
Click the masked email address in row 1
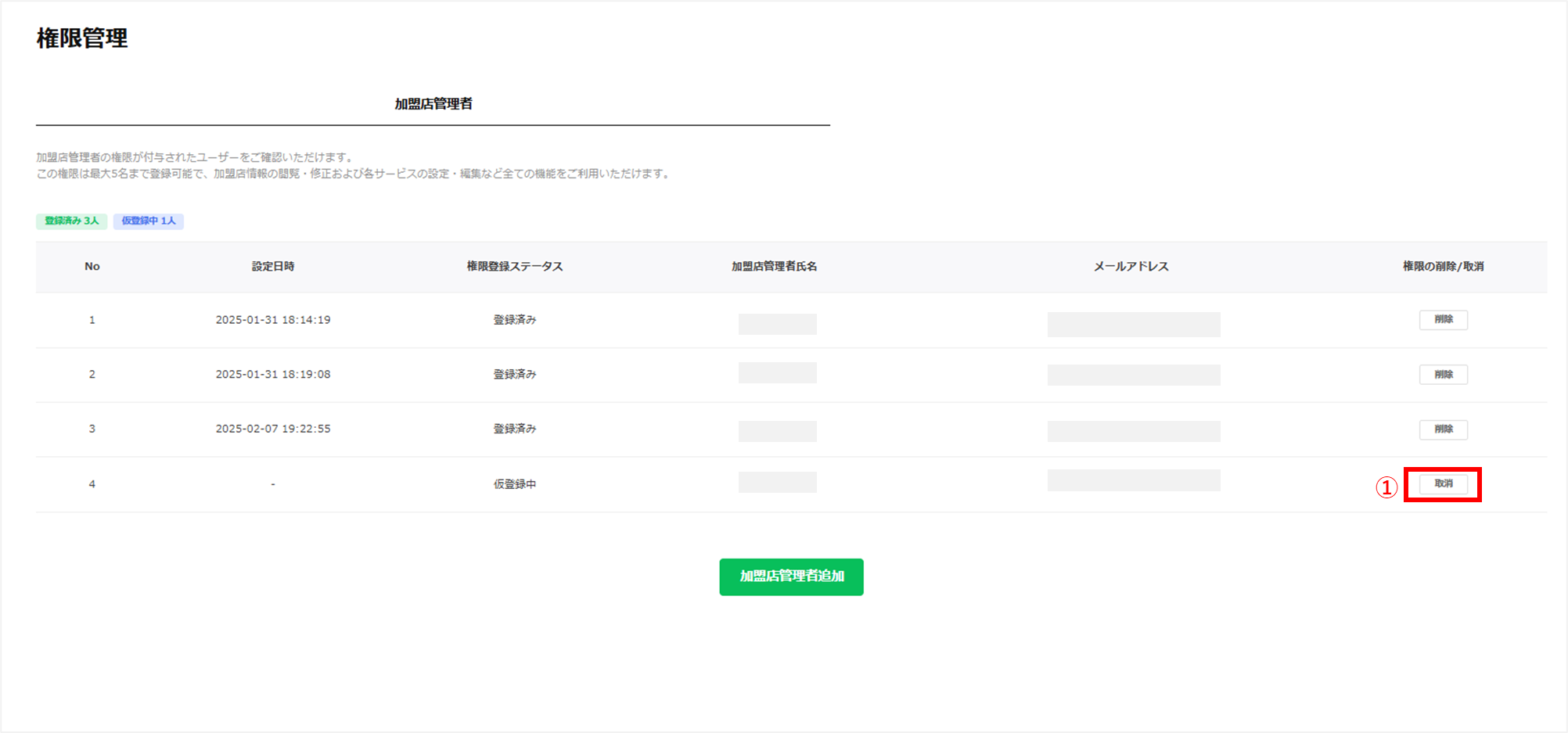(x=1133, y=324)
